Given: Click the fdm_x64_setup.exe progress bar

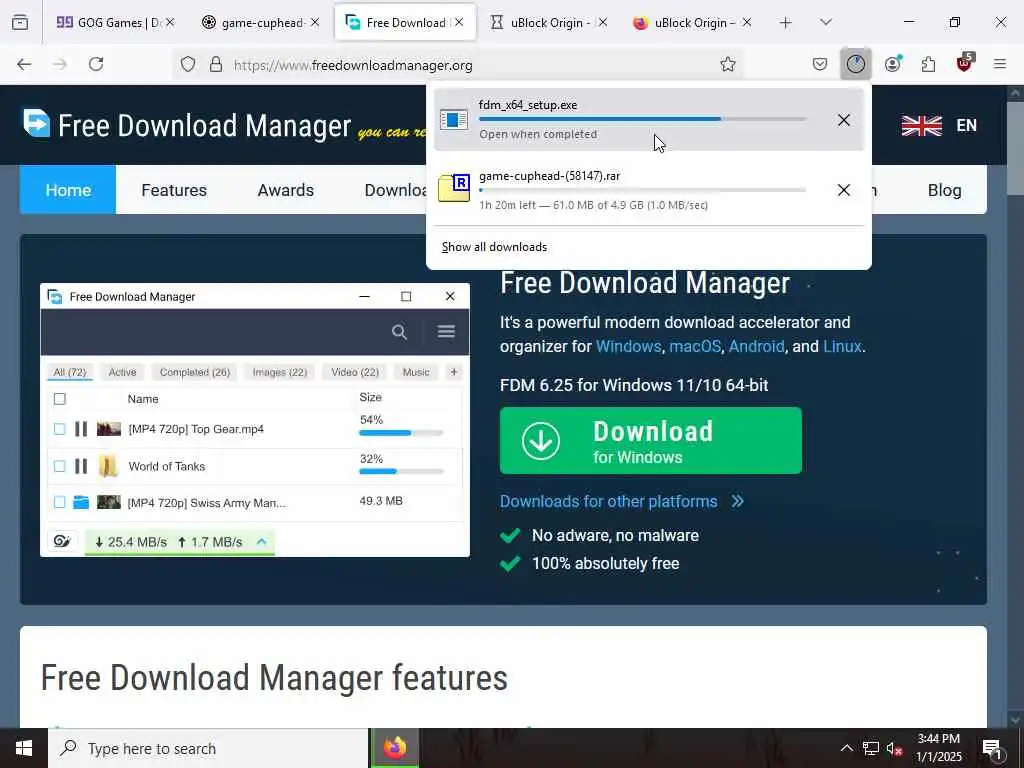Looking at the screenshot, I should (642, 120).
